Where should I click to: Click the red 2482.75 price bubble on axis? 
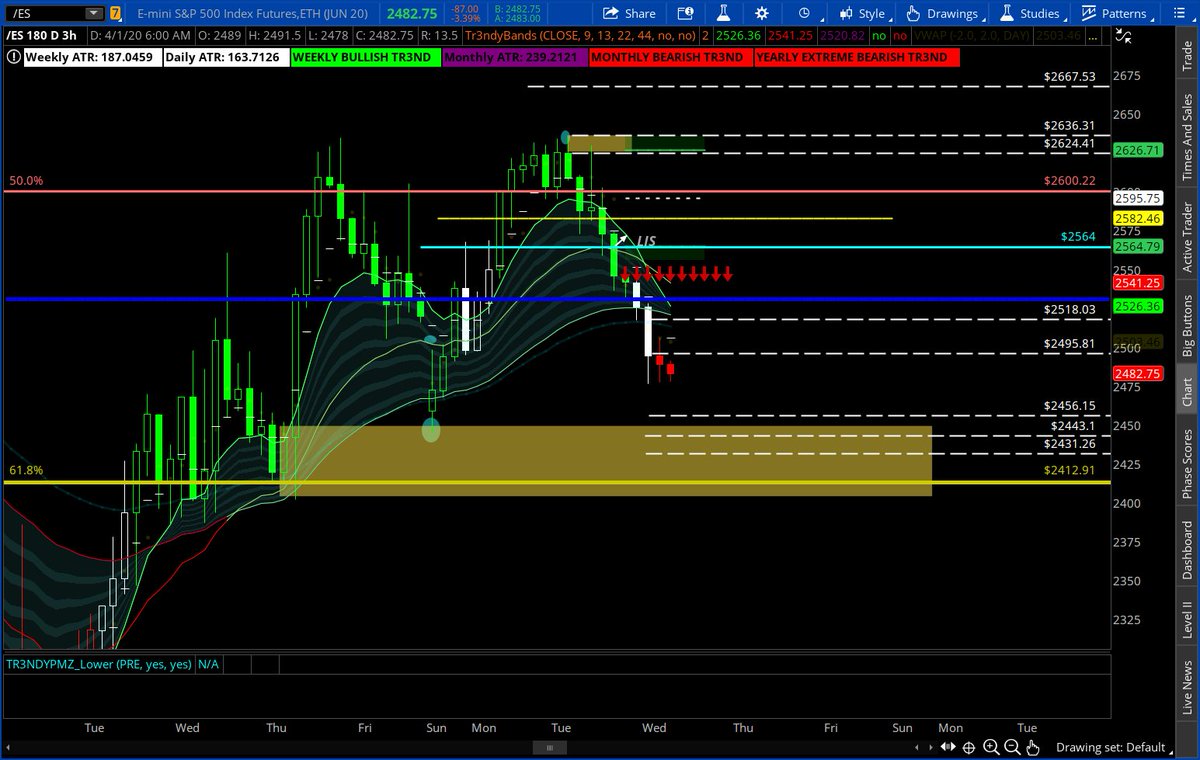click(1139, 373)
